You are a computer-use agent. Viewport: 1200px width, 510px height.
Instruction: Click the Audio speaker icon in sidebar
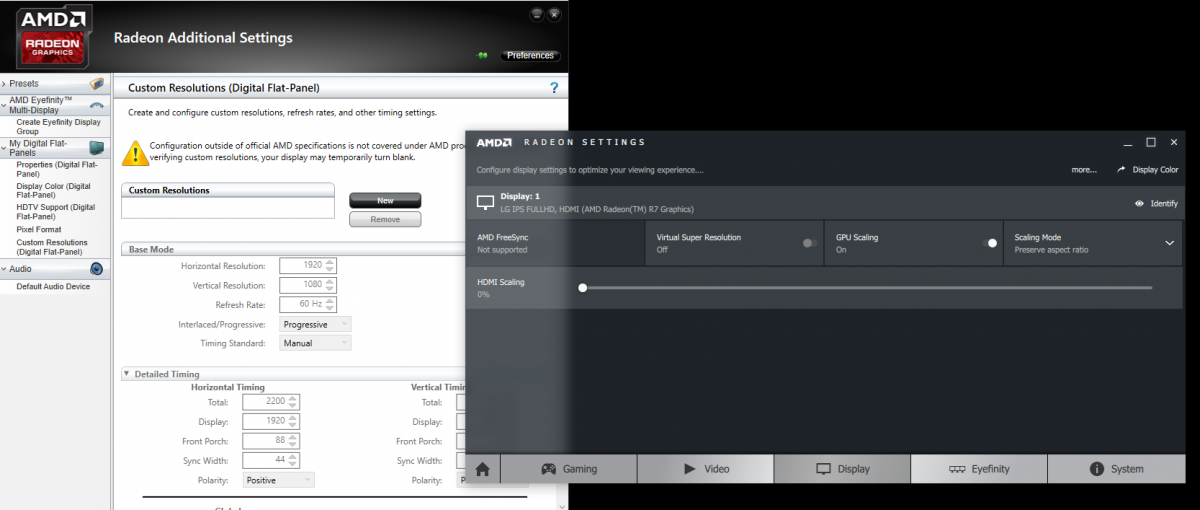tap(97, 269)
